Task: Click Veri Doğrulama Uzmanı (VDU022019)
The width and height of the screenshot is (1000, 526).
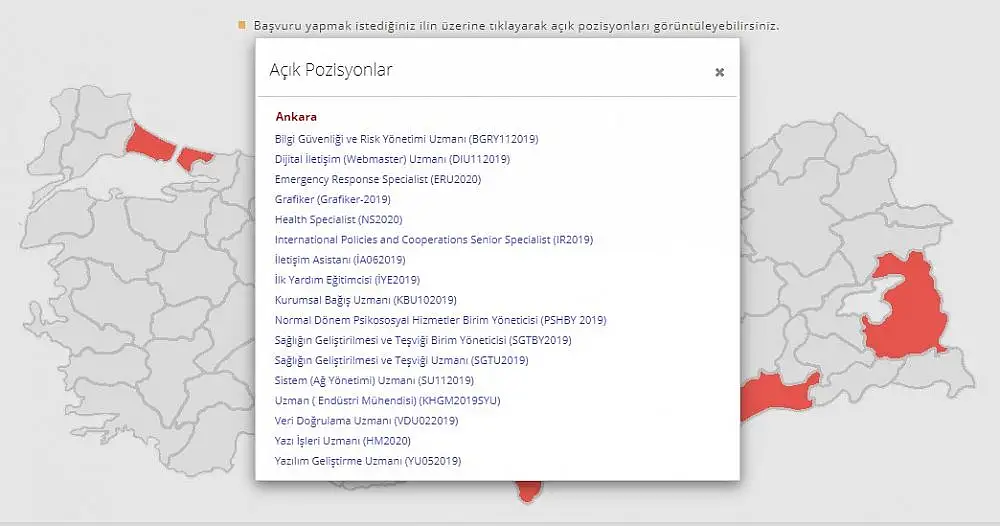Action: (x=366, y=421)
